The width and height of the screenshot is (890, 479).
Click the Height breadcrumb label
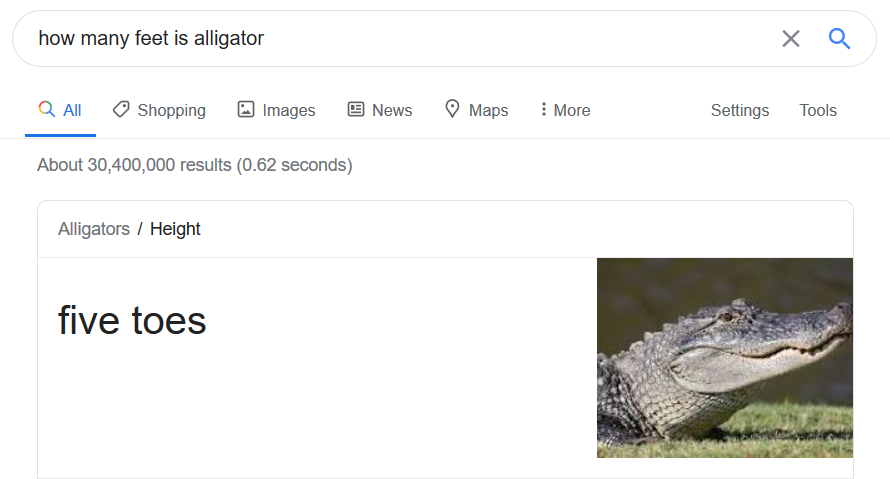point(175,229)
